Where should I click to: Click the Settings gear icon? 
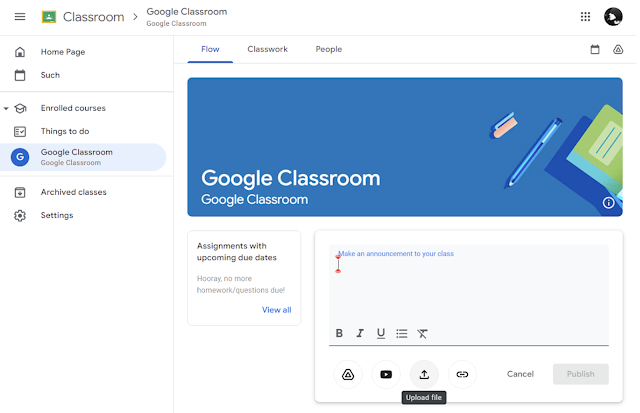20,215
